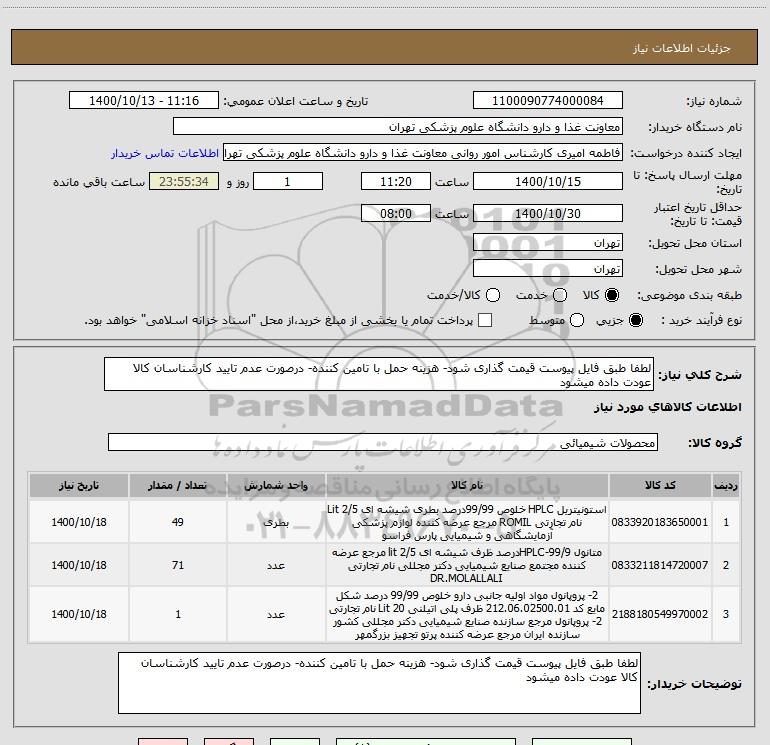770x745 pixels.
Task: Click the عدد unit cell in row 3
Action: [276, 614]
